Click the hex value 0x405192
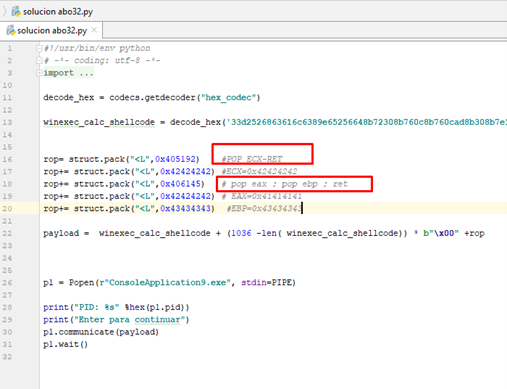The image size is (507, 389). pyautogui.click(x=175, y=159)
